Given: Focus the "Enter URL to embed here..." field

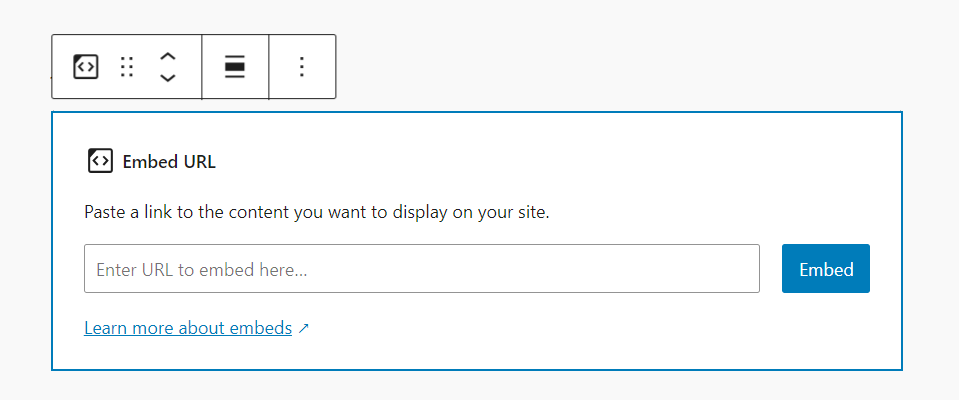Looking at the screenshot, I should (421, 269).
